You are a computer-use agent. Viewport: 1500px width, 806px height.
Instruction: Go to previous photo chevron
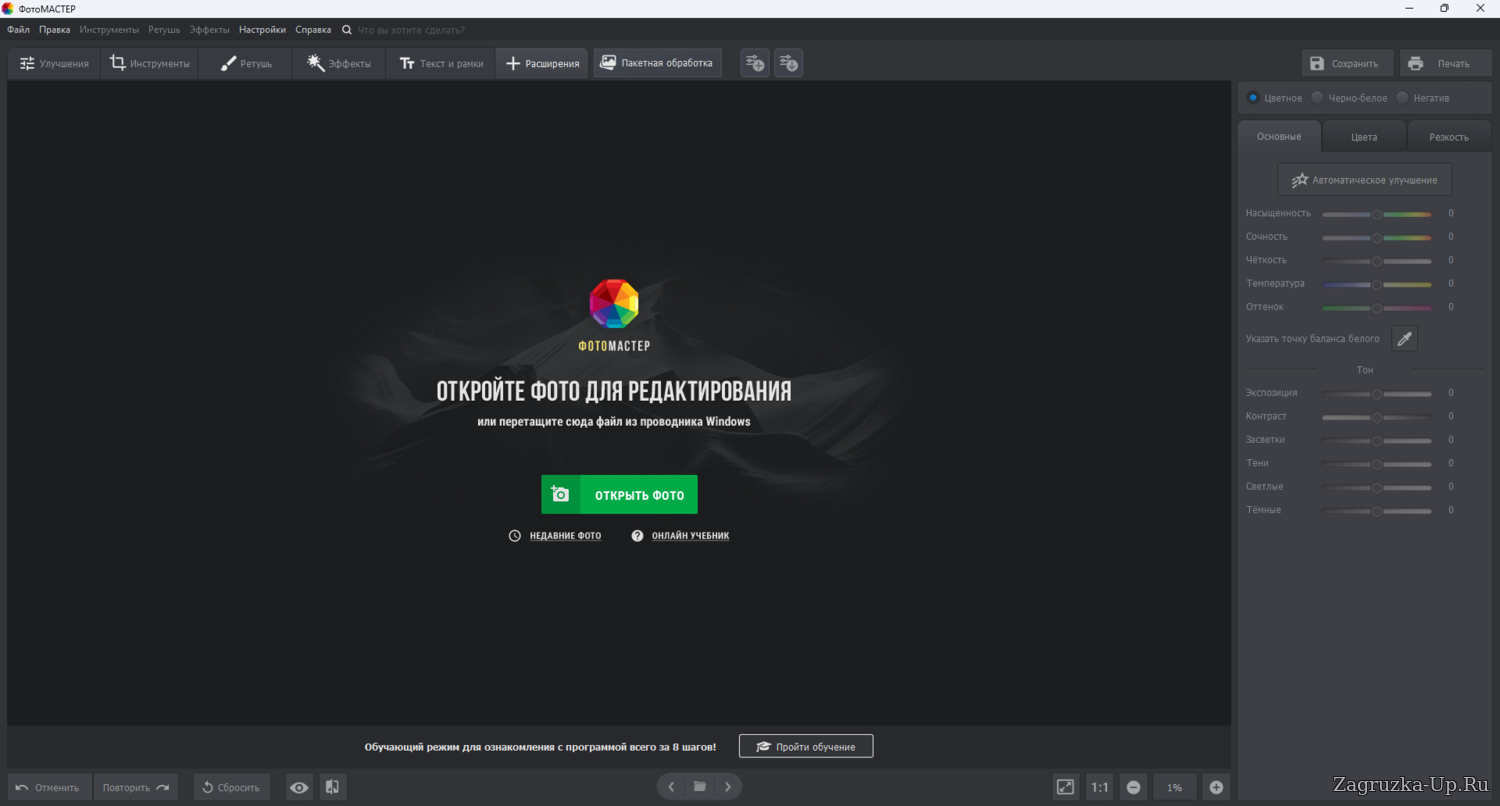671,787
